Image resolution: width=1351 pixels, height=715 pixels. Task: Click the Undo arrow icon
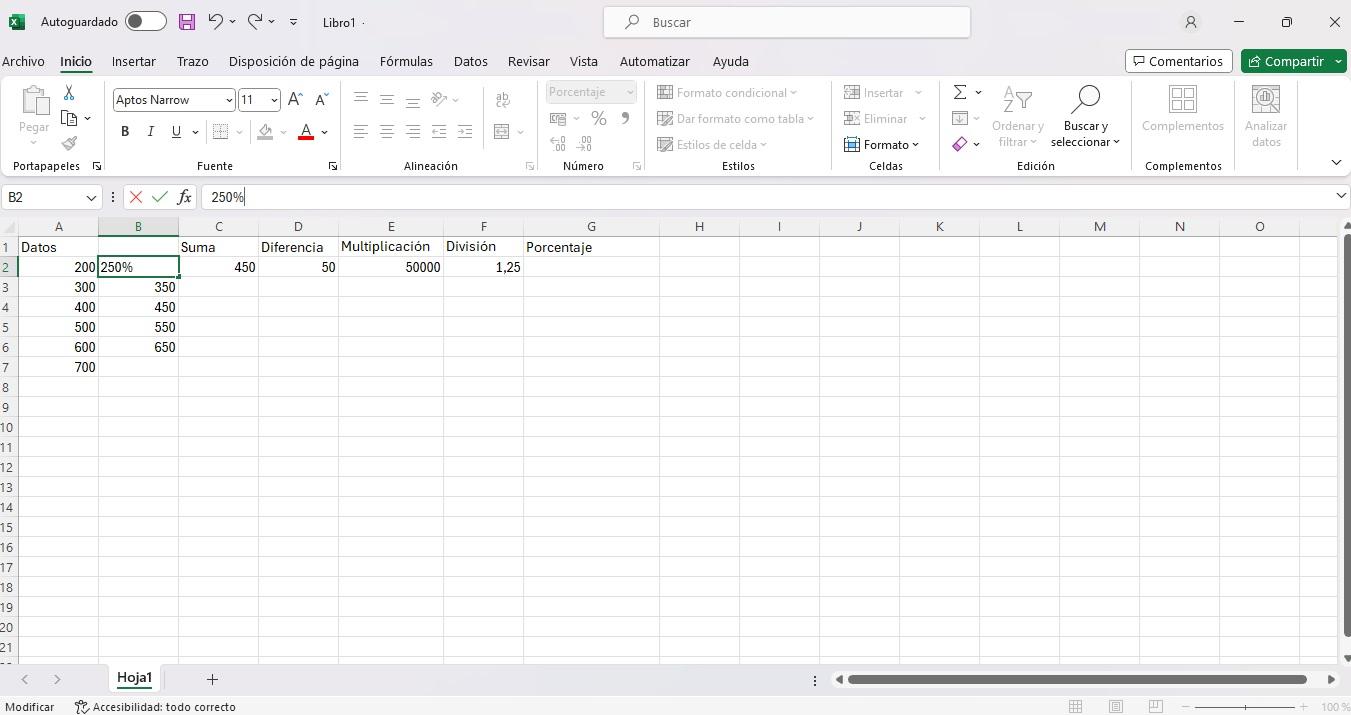click(216, 21)
